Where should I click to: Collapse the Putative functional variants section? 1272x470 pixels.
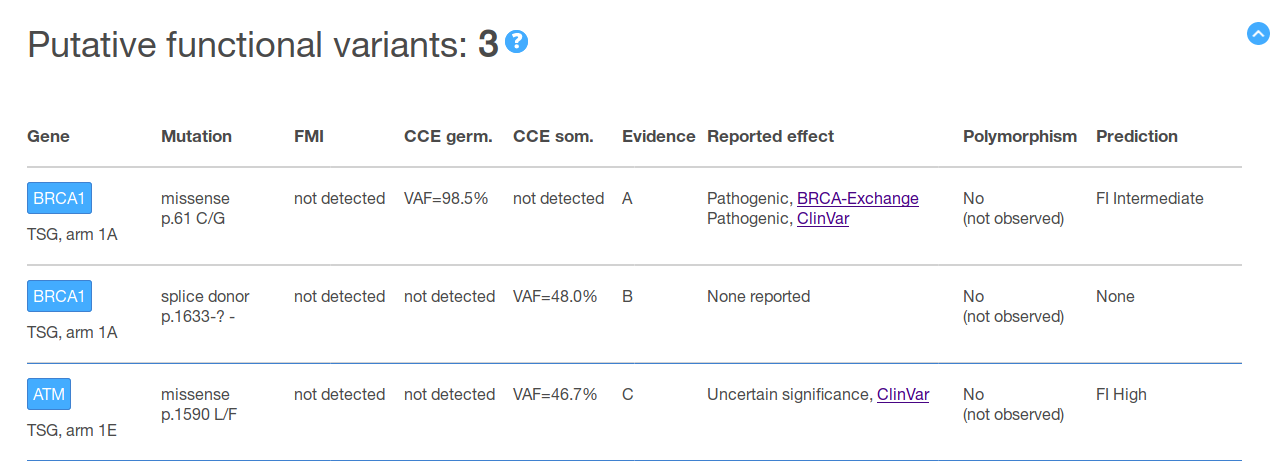[1258, 34]
